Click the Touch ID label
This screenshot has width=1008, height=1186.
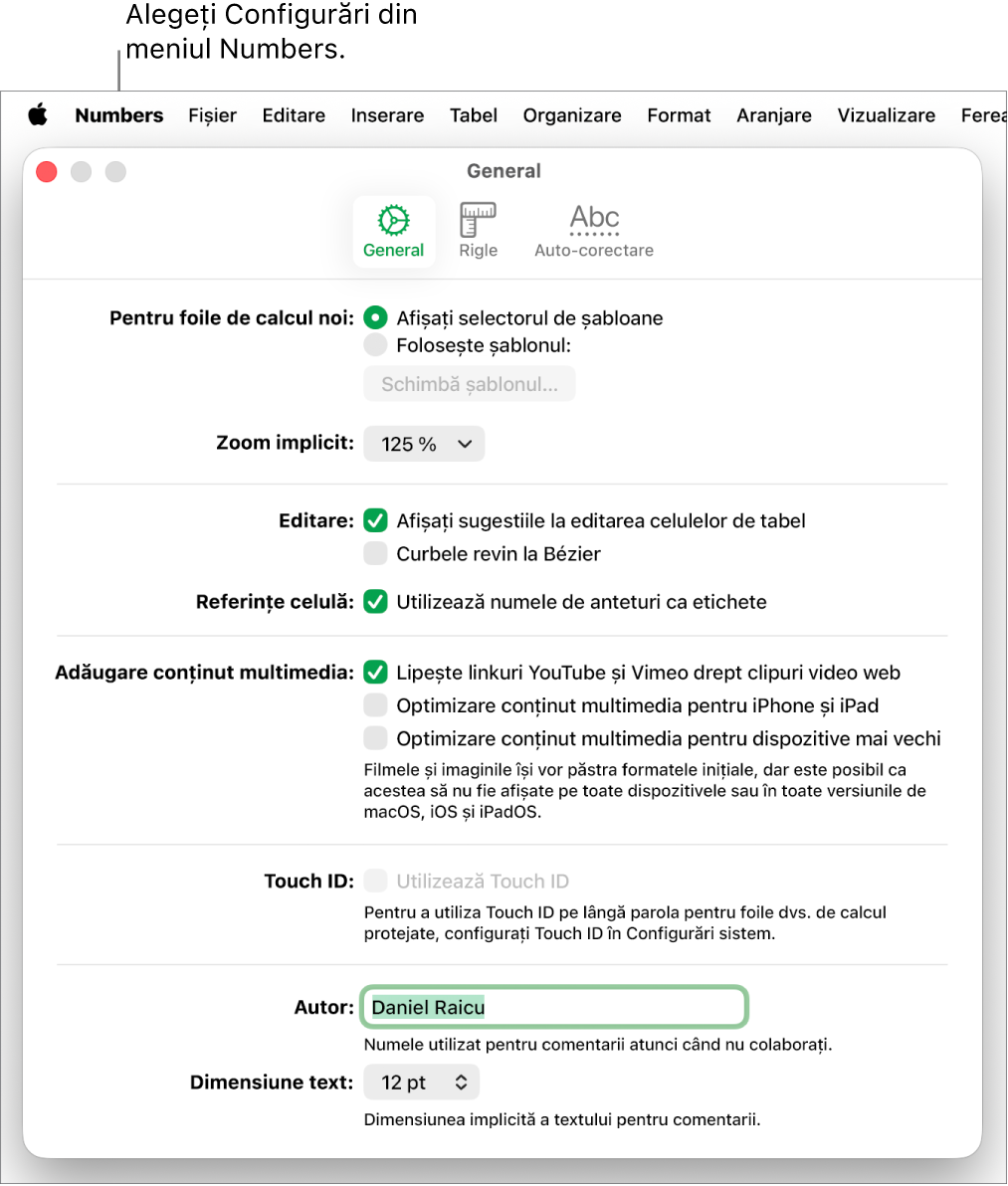pyautogui.click(x=308, y=882)
